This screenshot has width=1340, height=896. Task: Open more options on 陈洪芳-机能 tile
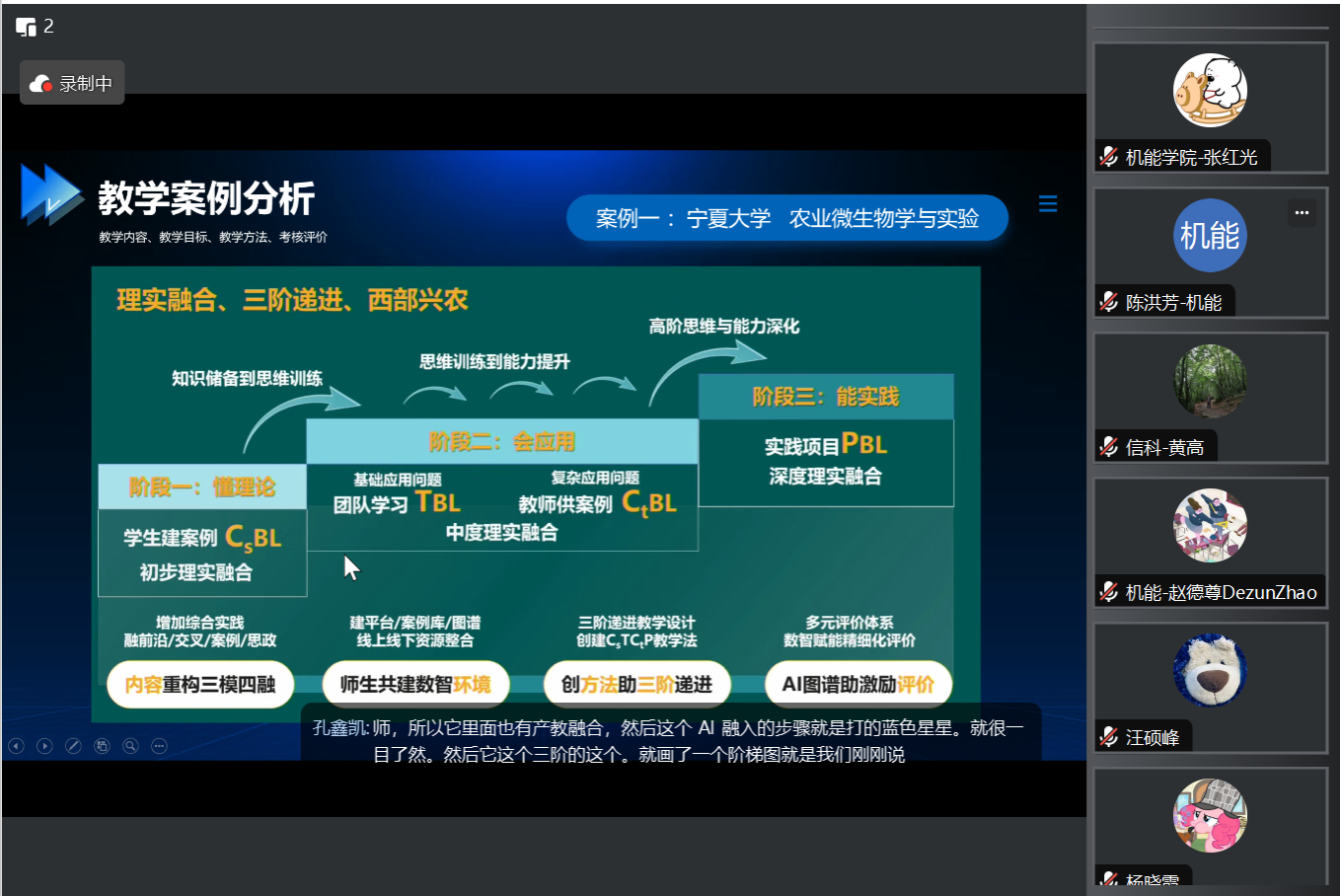pos(1302,212)
